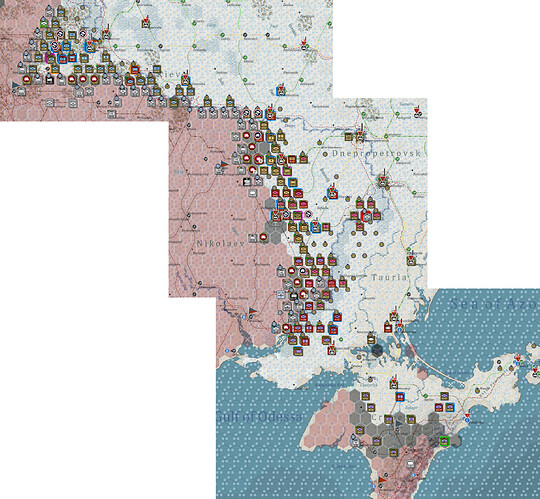The width and height of the screenshot is (540, 499).
Task: Click the Gulf of Odessa label
Action: tap(260, 417)
